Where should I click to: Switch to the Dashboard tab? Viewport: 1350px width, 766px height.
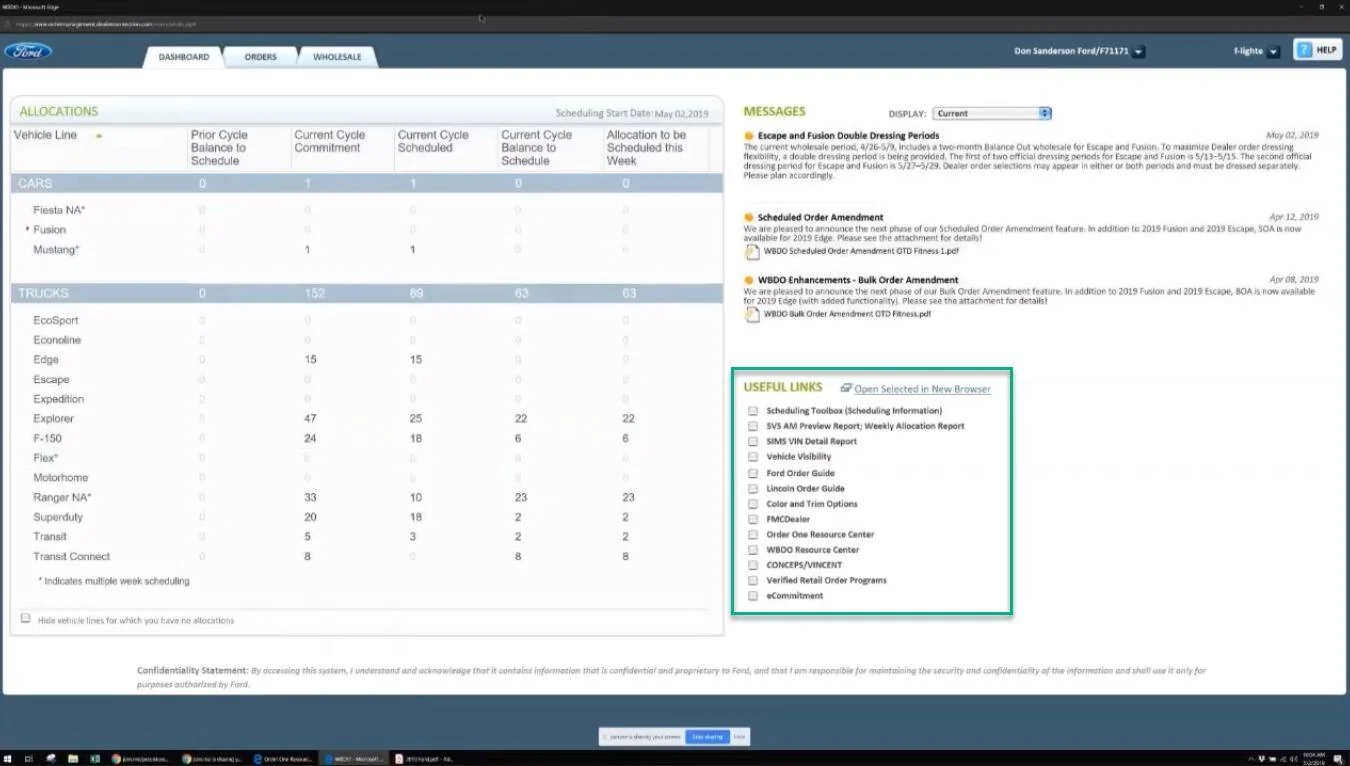[184, 57]
